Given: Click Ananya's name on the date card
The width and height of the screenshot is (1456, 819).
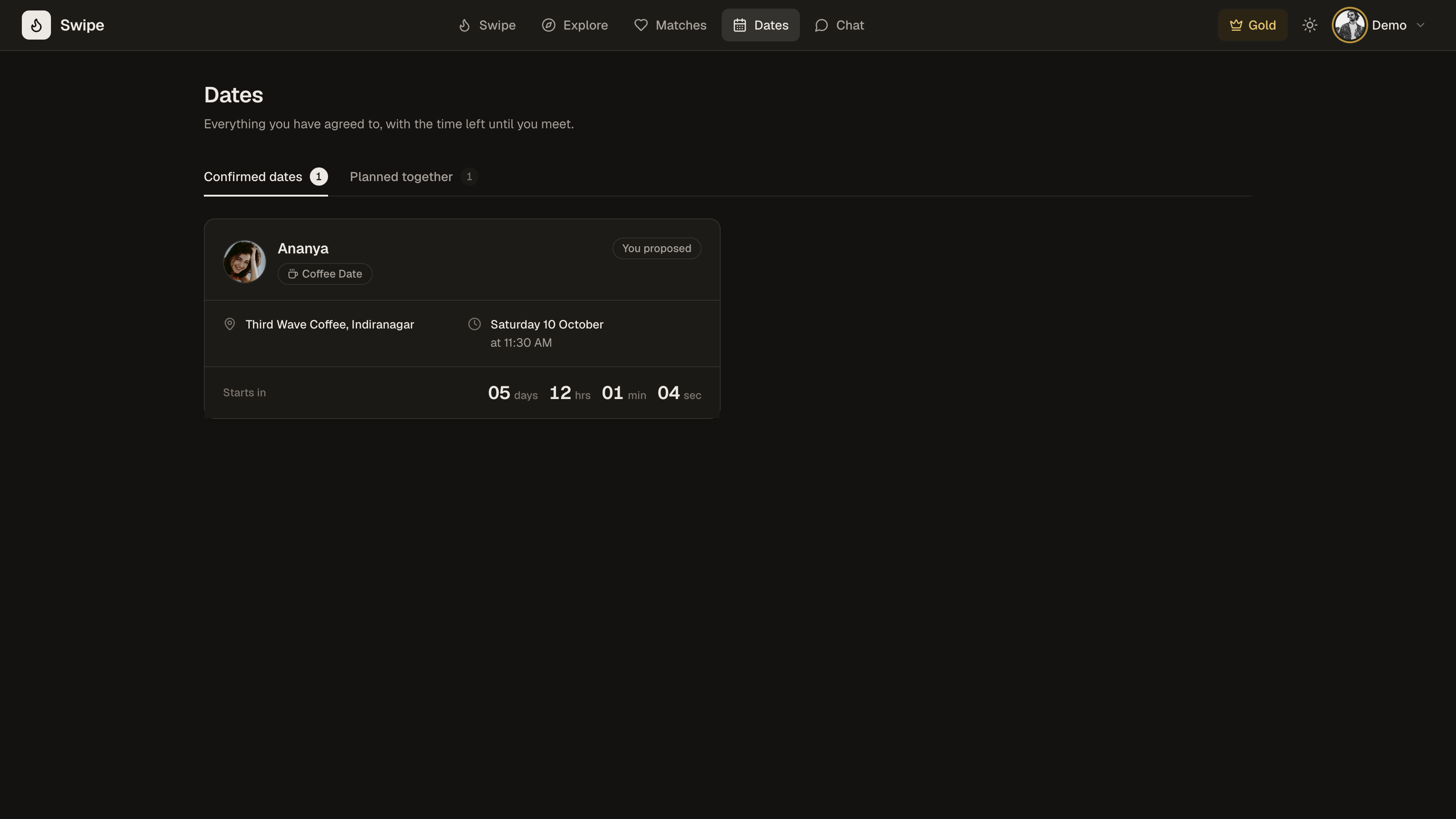Looking at the screenshot, I should click(303, 249).
